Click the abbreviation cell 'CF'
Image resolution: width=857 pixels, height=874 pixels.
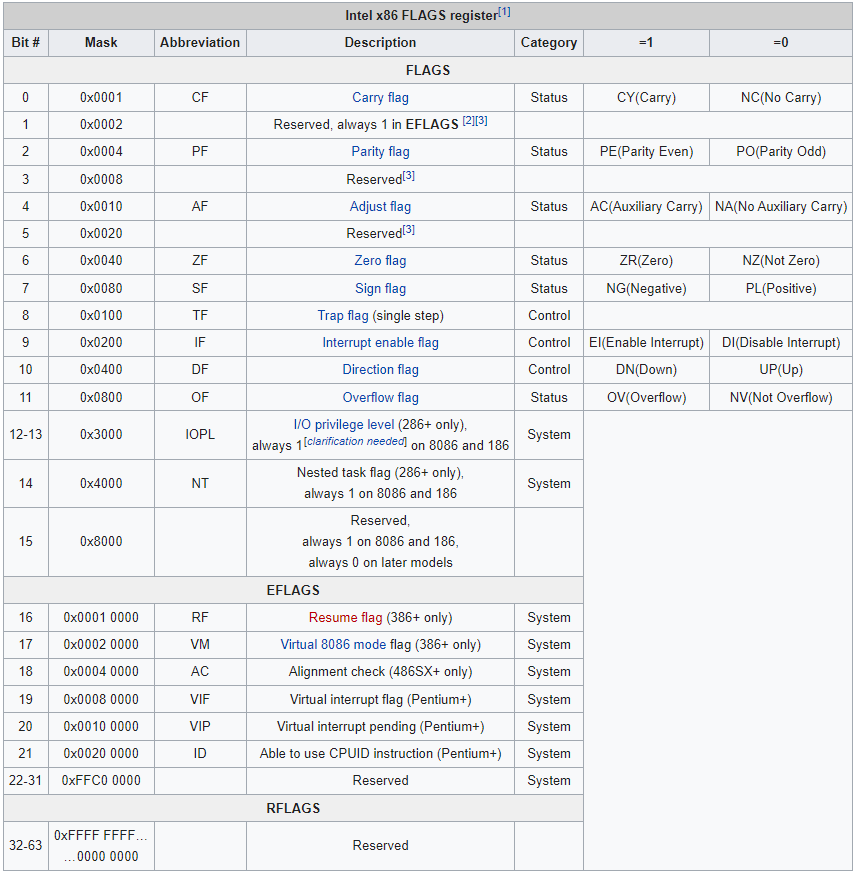[x=200, y=98]
